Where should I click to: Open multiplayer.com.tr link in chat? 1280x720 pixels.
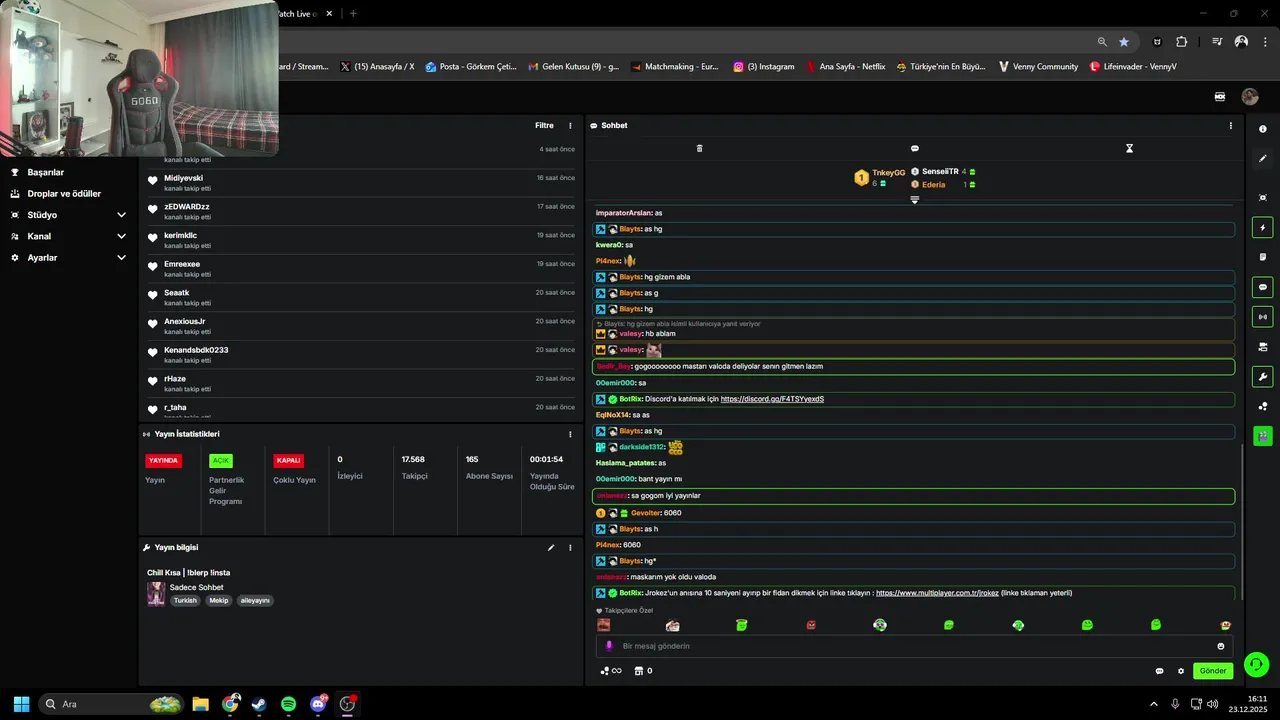pos(937,593)
